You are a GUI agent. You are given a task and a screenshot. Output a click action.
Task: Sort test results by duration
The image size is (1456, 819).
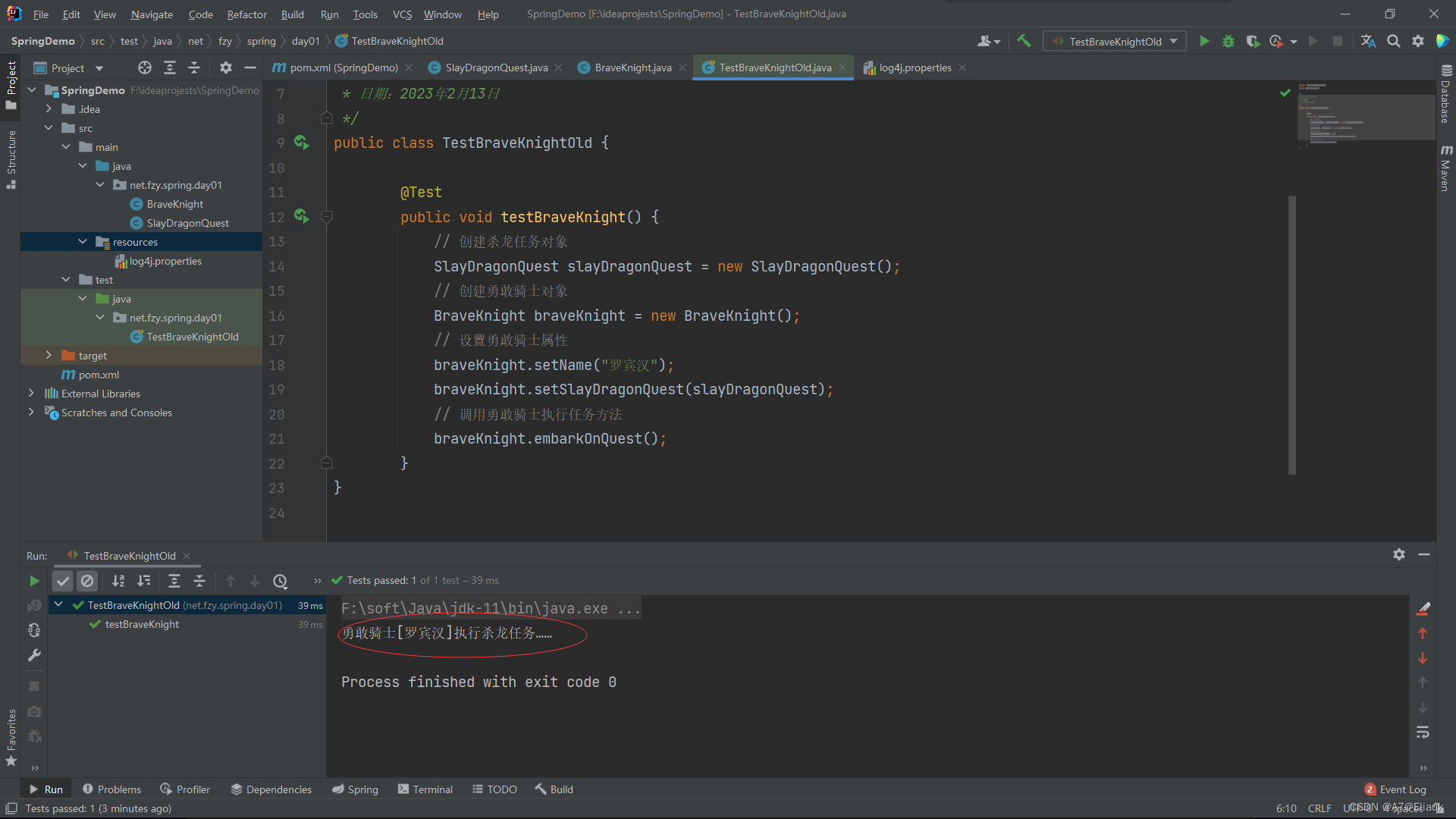[x=143, y=581]
